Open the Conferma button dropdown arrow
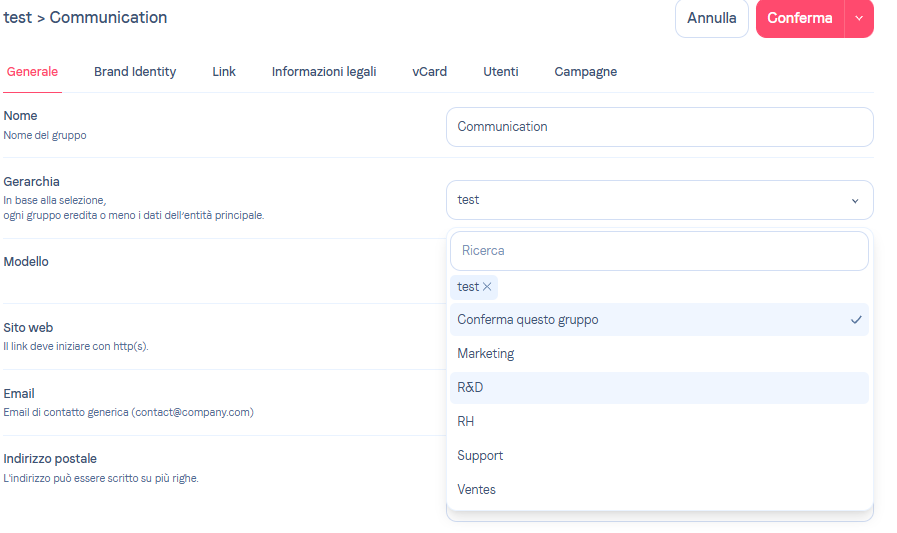Screen dimensions: 897x533 point(859,18)
